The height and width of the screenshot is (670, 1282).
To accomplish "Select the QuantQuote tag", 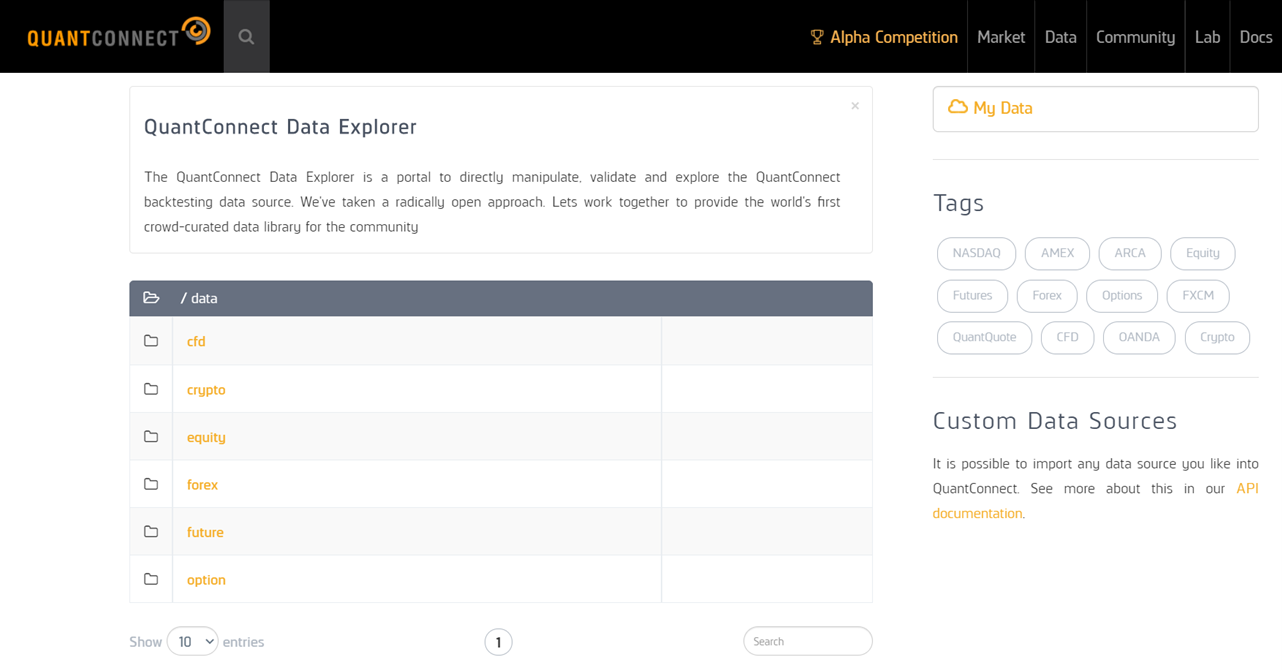I will (984, 337).
